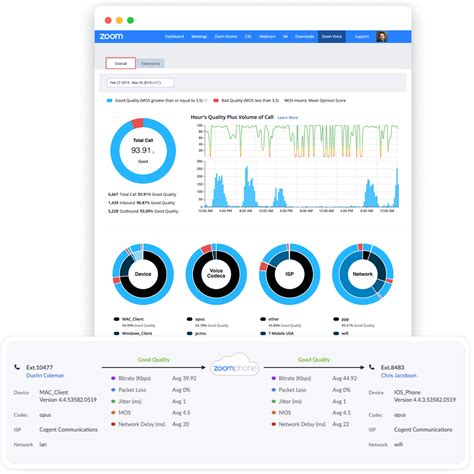Click the red Network Delay dot in right column
Image resolution: width=474 pixels, height=474 pixels.
tap(274, 424)
